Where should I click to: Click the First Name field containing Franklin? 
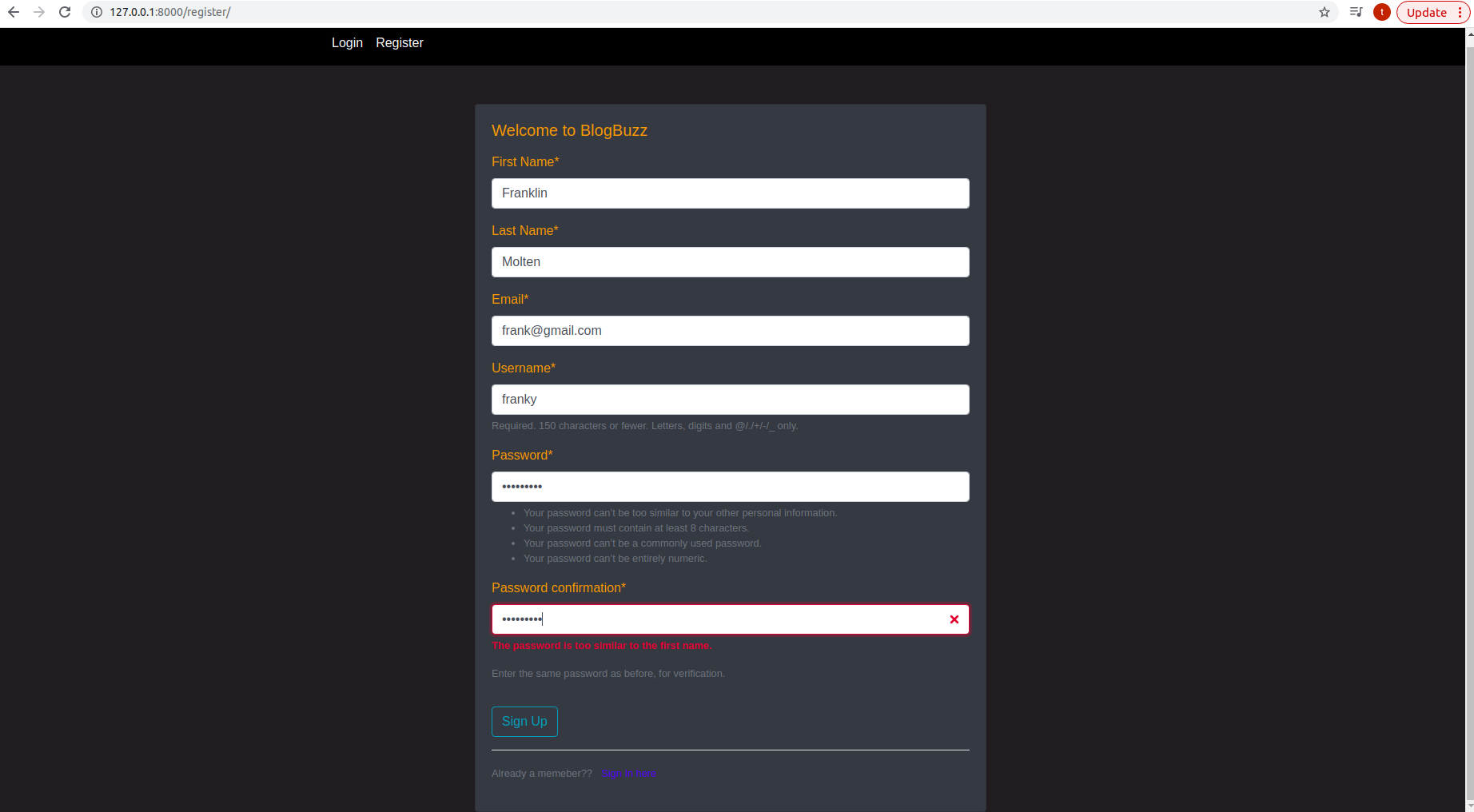pos(730,193)
